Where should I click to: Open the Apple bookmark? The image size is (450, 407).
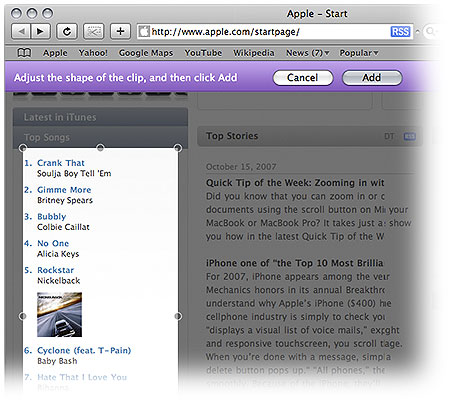tap(55, 53)
